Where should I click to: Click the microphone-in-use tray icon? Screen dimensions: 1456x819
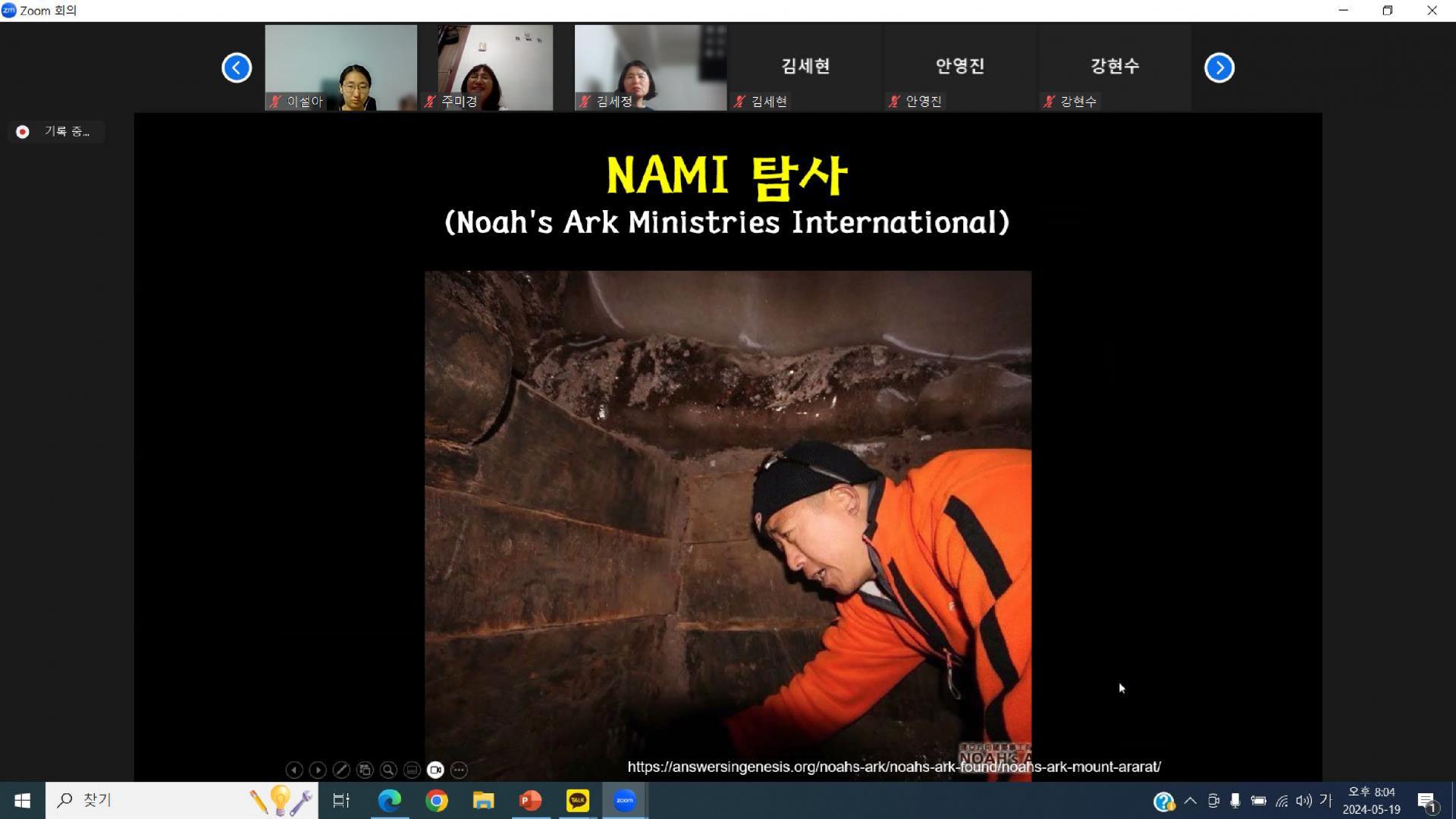1235,800
